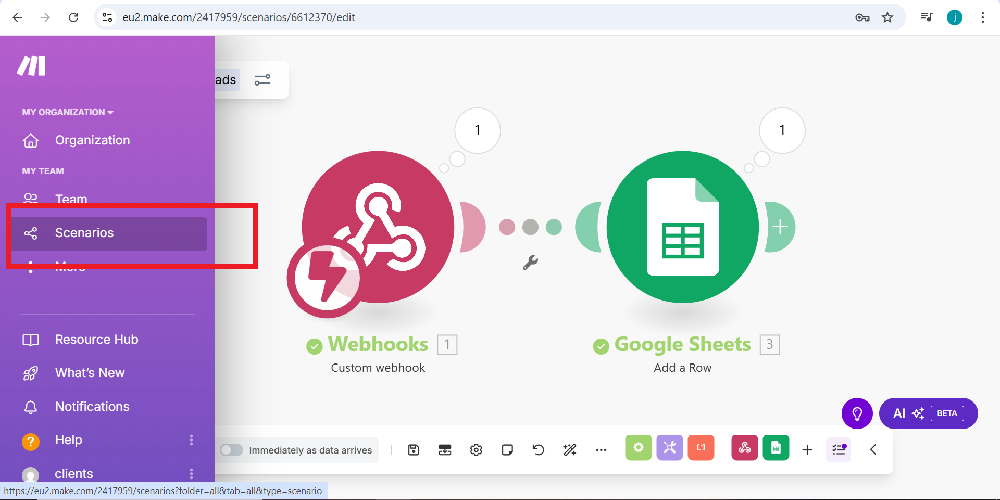Open Organization in the sidebar
Screen dimensions: 1000x500
pyautogui.click(x=92, y=140)
